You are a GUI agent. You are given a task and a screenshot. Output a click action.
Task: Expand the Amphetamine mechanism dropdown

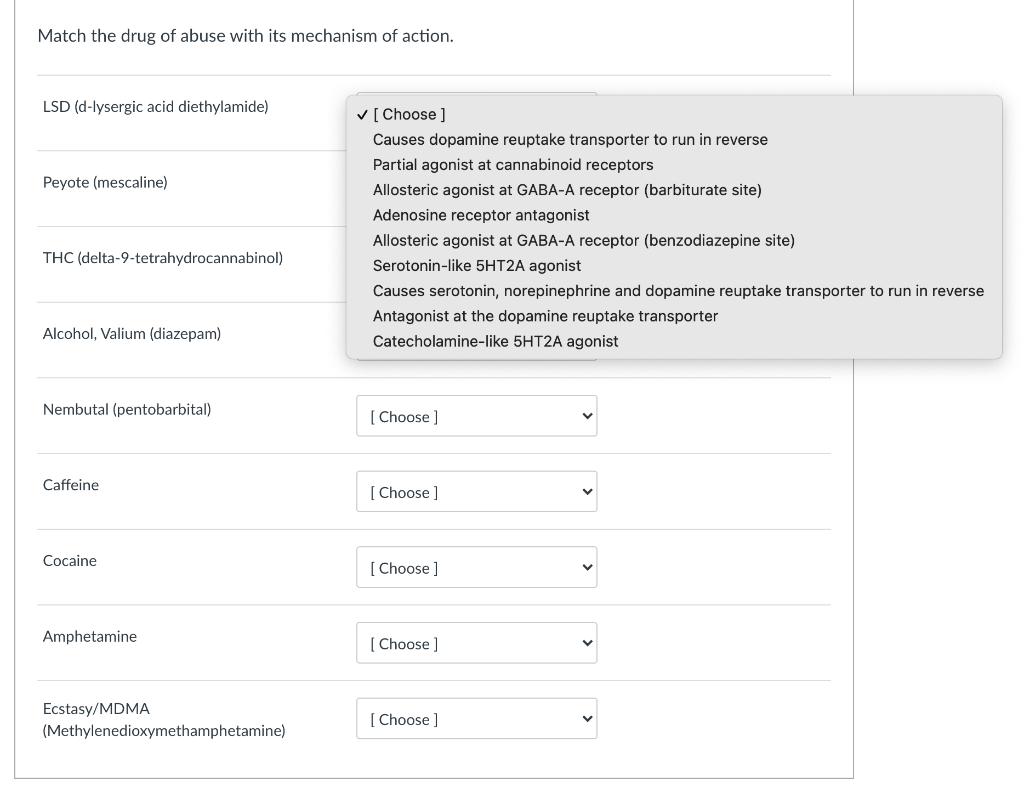click(x=476, y=644)
